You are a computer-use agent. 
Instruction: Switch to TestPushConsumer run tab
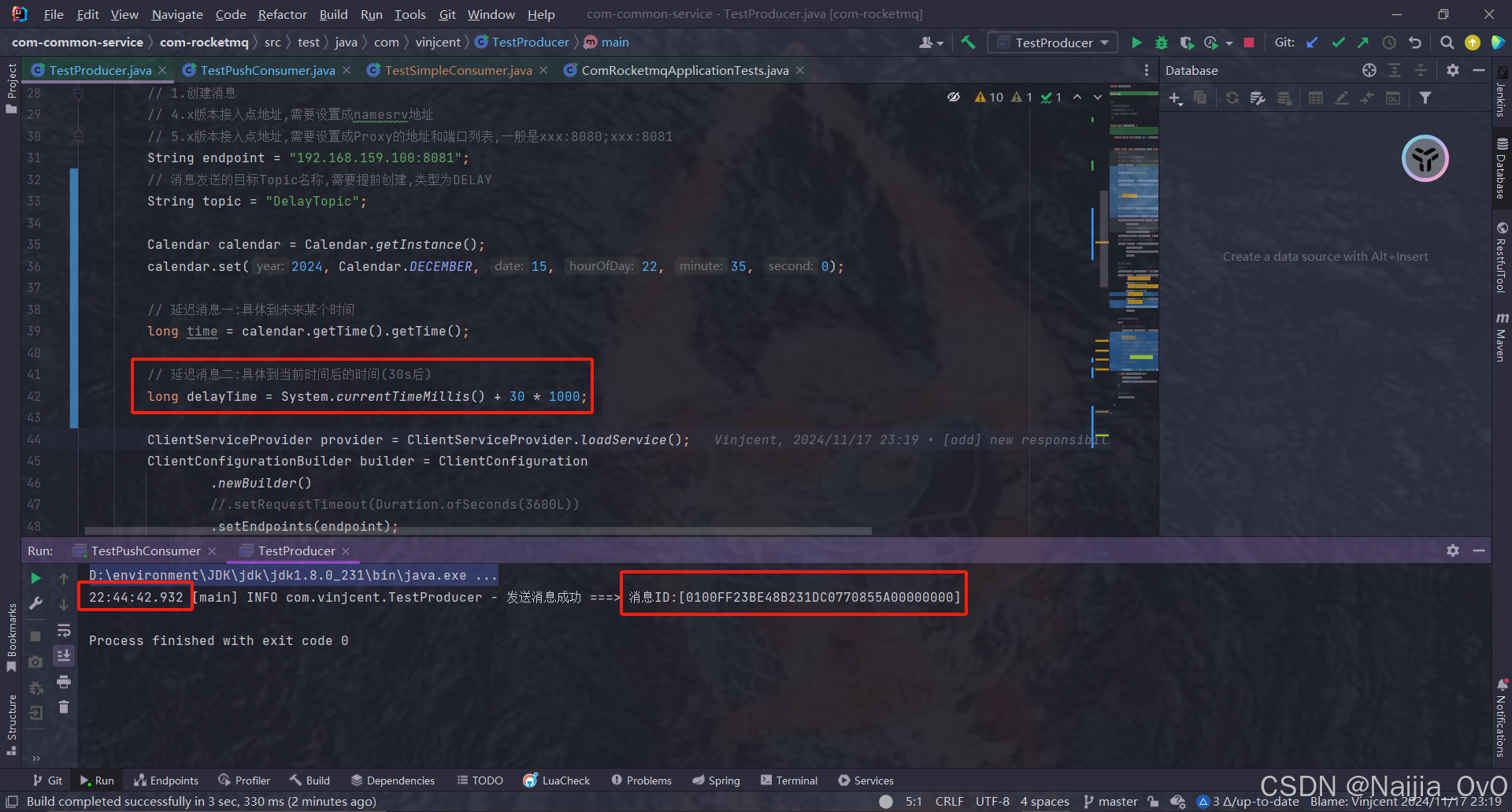click(x=146, y=551)
